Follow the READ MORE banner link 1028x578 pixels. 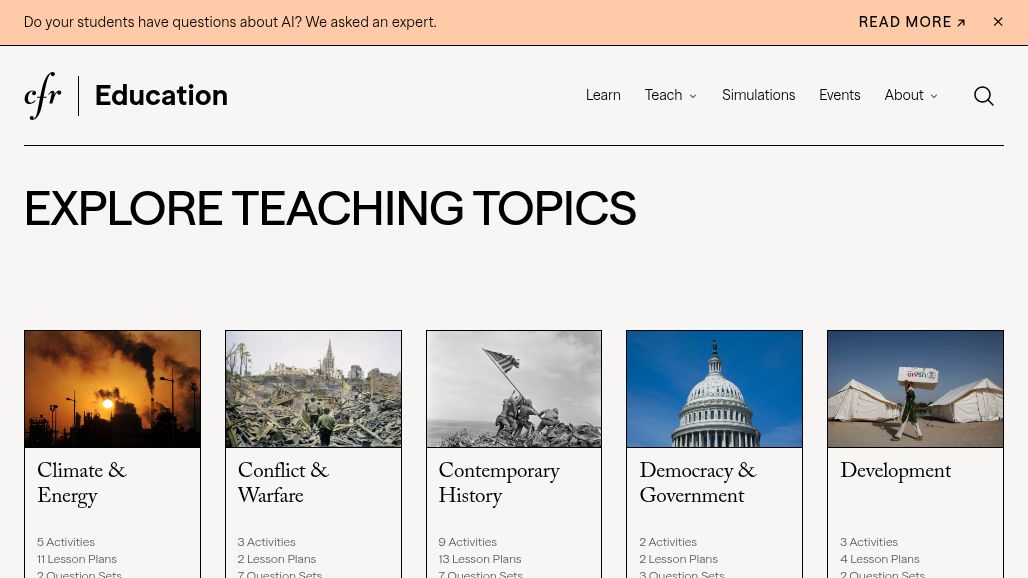pyautogui.click(x=912, y=22)
